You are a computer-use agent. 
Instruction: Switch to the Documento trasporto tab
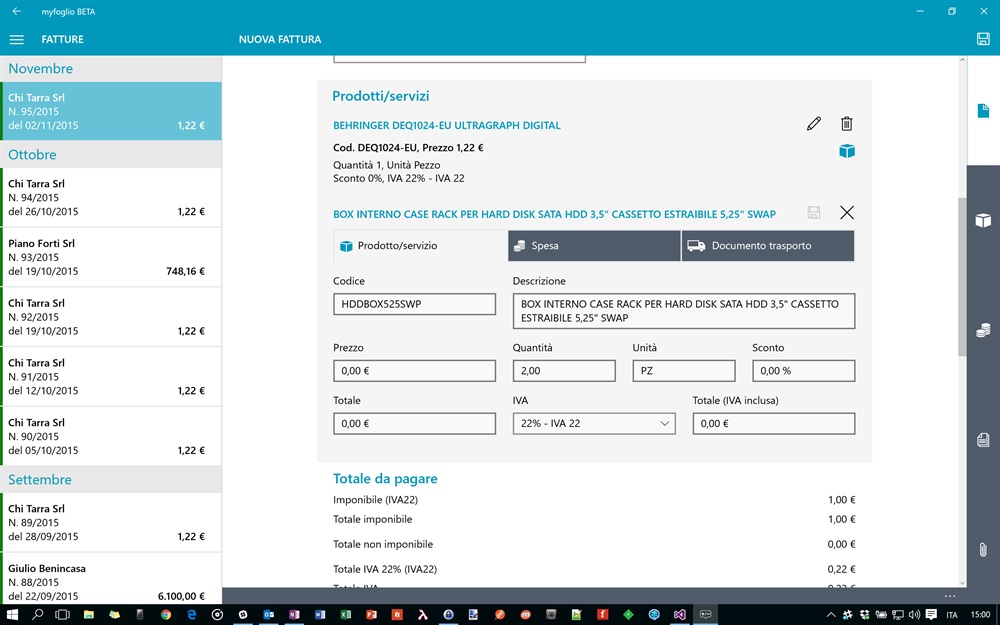point(768,246)
